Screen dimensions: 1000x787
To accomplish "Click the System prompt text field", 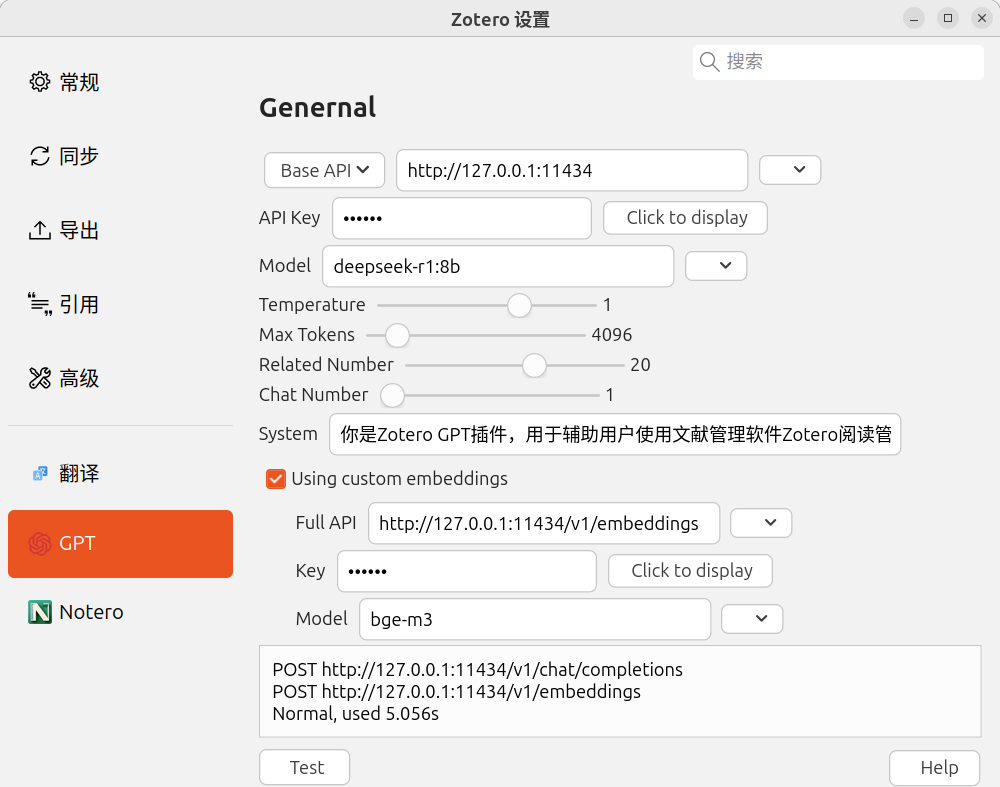I will 615,434.
